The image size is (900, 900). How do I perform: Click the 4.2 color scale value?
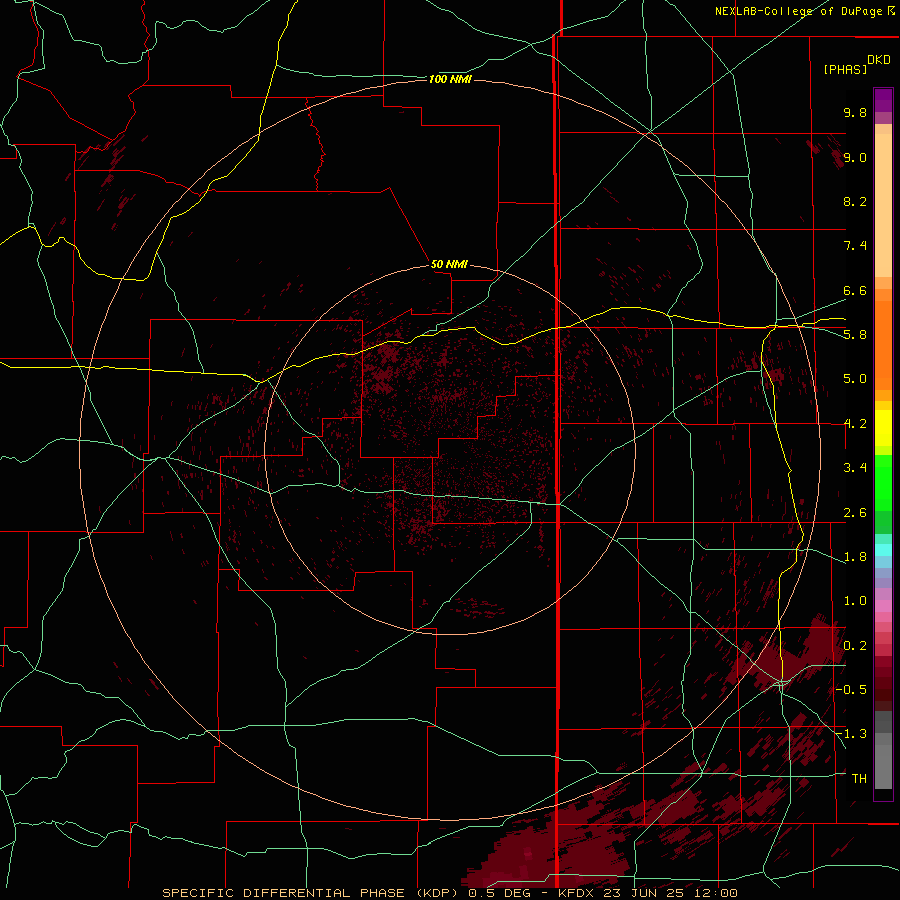pyautogui.click(x=855, y=424)
